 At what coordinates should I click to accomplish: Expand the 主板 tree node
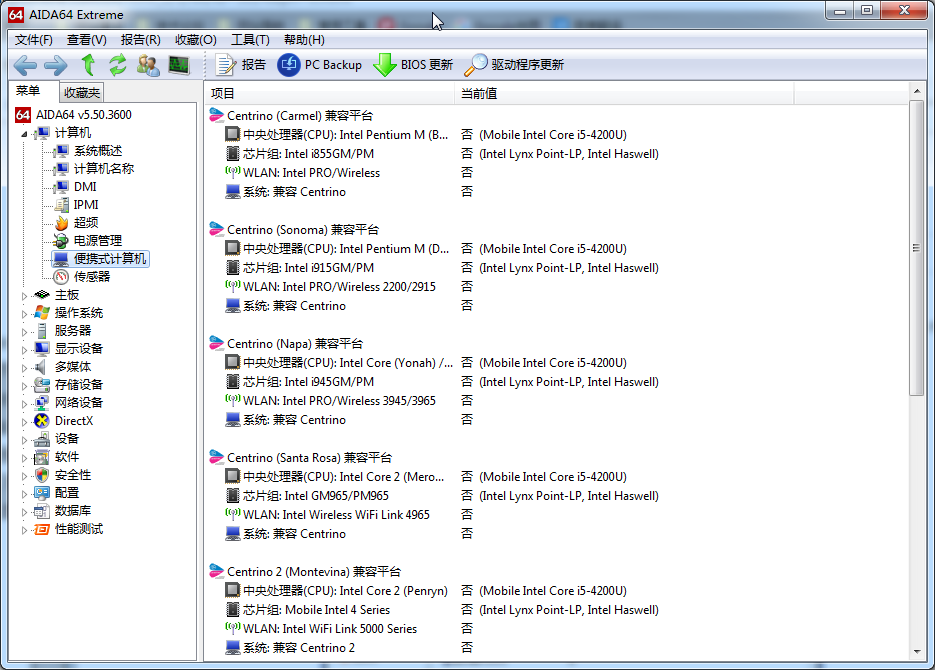24,296
